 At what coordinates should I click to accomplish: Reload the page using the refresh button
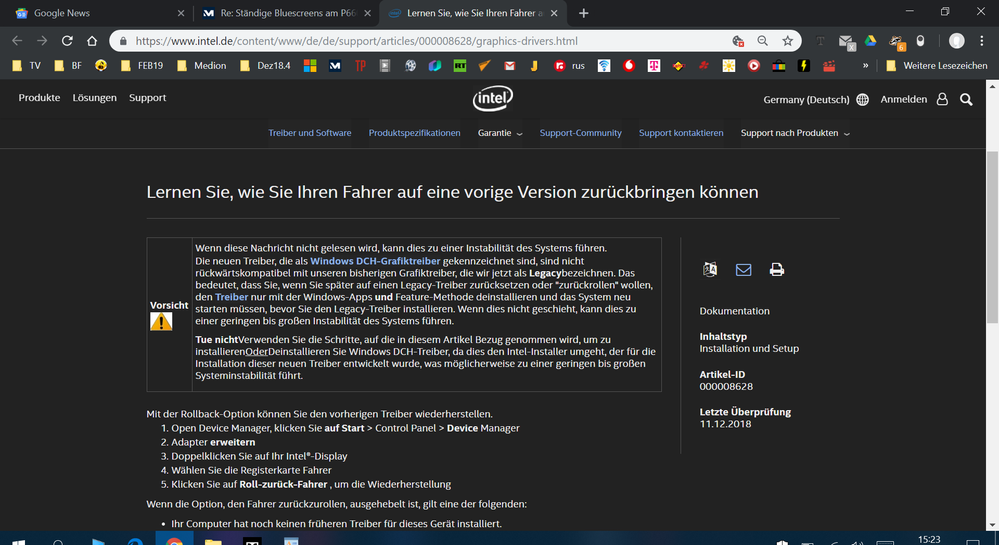coord(67,41)
